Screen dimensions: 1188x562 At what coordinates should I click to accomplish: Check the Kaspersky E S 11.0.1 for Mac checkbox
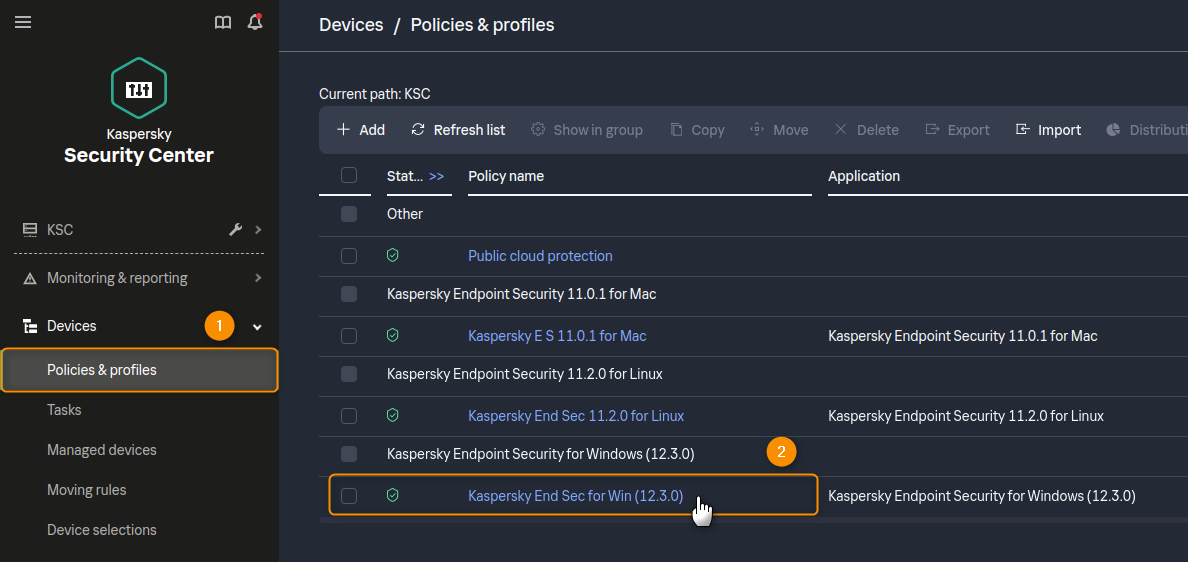349,336
